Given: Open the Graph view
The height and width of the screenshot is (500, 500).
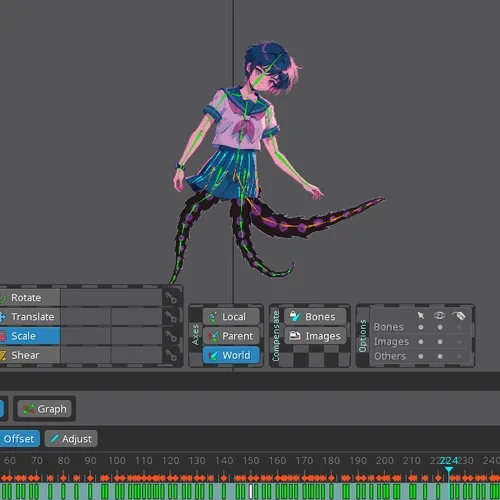Looking at the screenshot, I should coord(45,409).
